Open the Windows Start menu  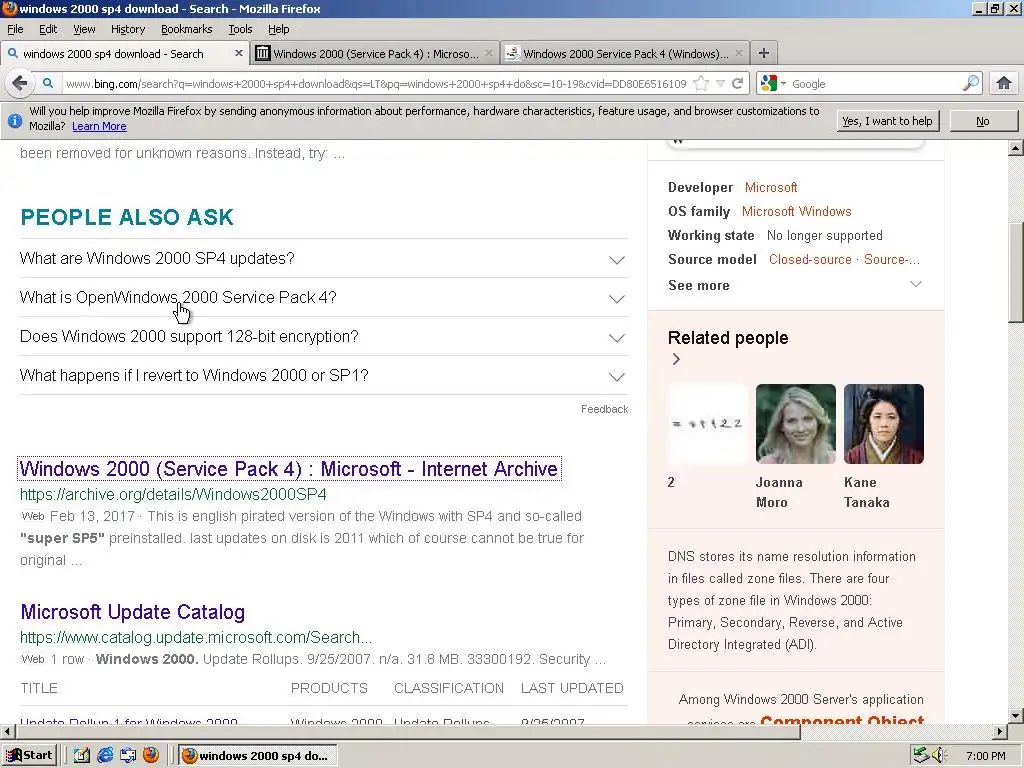(29, 756)
